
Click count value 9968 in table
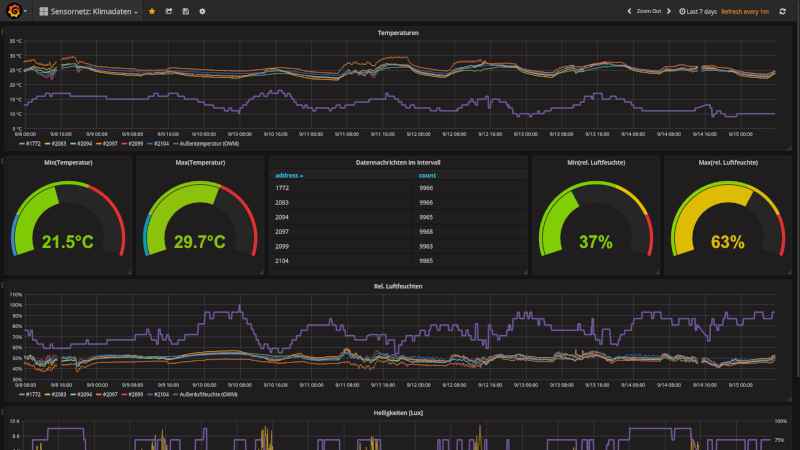click(x=426, y=232)
